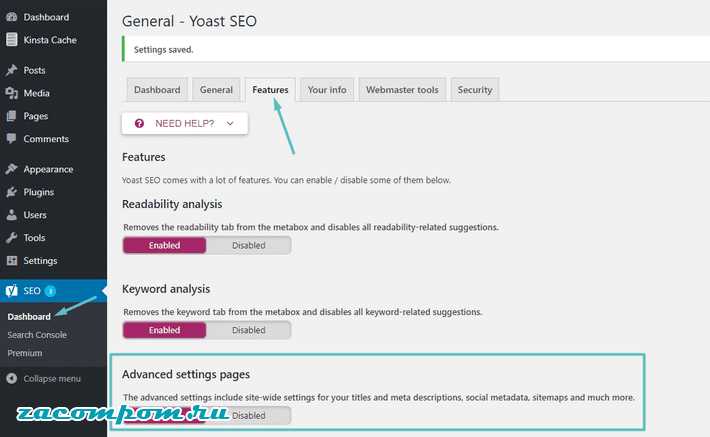Viewport: 710px width, 437px height.
Task: Disable Readability analysis toggle
Action: click(248, 245)
